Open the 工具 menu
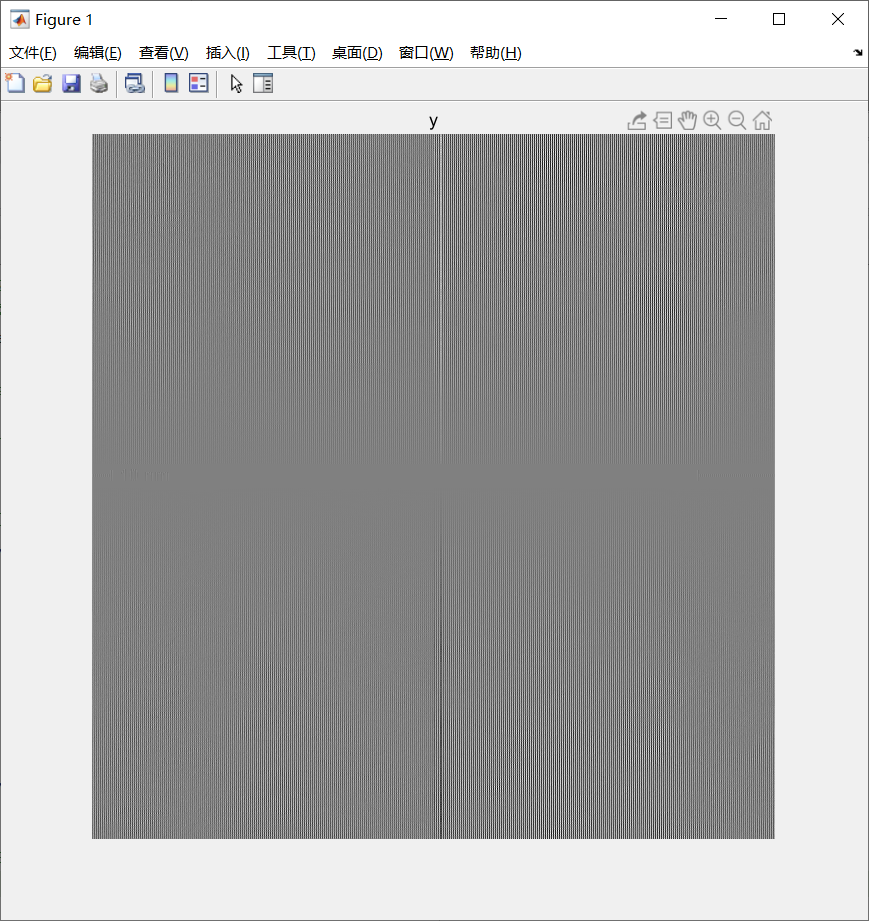This screenshot has height=921, width=869. click(291, 52)
